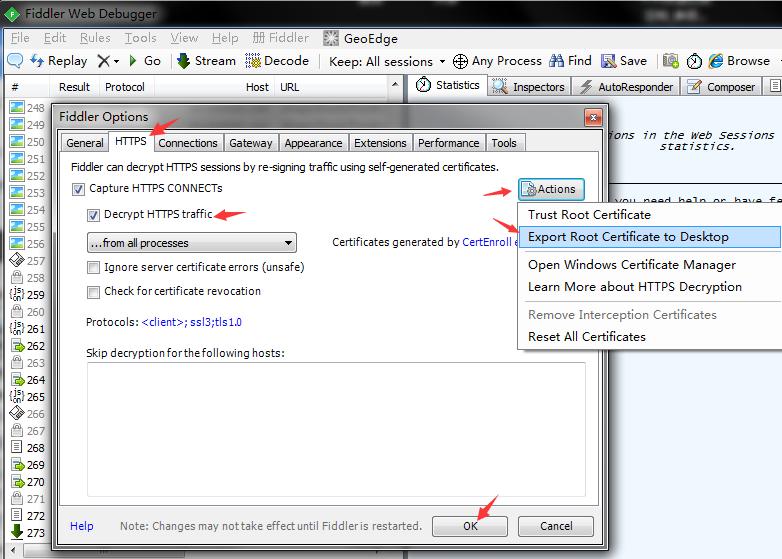Click the Save toolbar button
This screenshot has width=782, height=559.
pyautogui.click(x=624, y=61)
